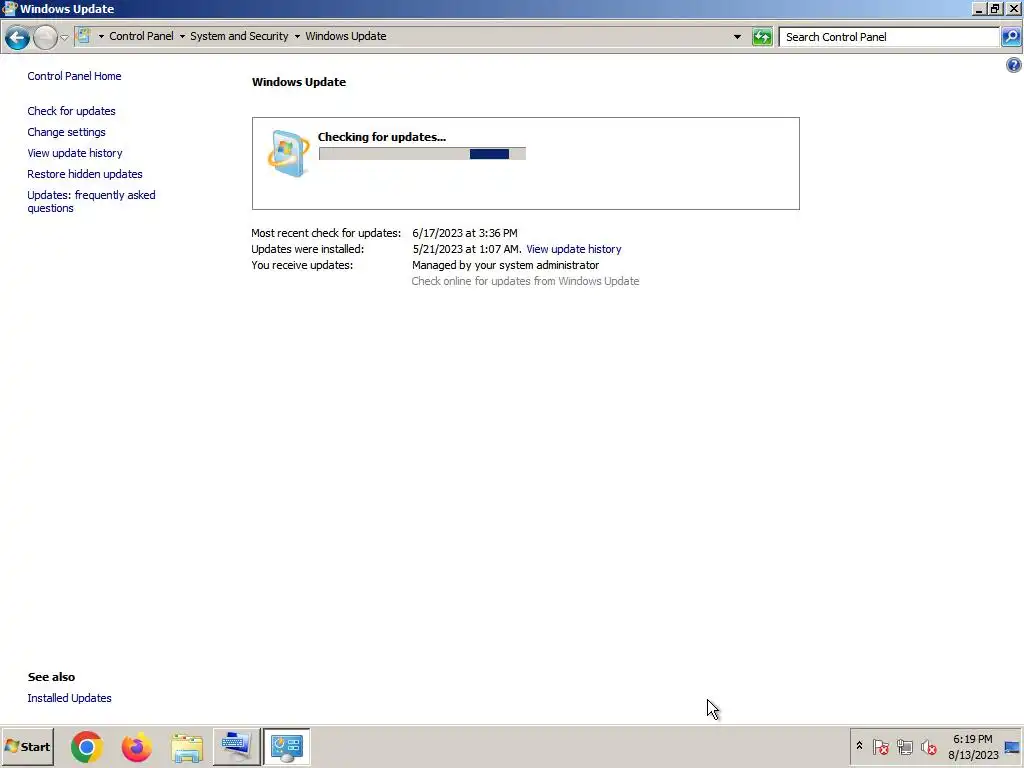Open Change settings link

coord(66,132)
